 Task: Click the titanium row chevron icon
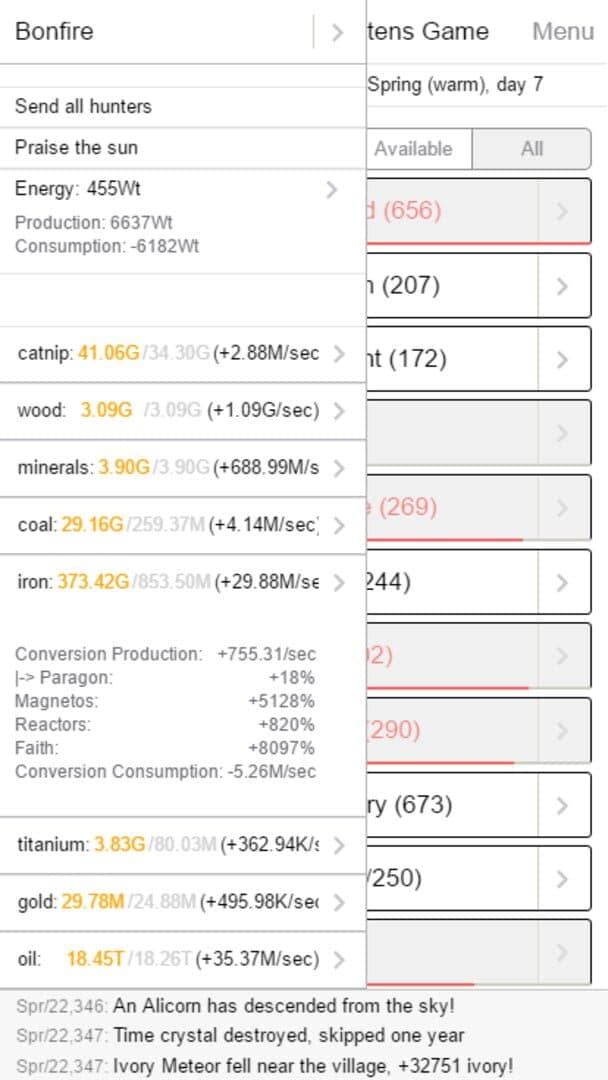click(340, 845)
